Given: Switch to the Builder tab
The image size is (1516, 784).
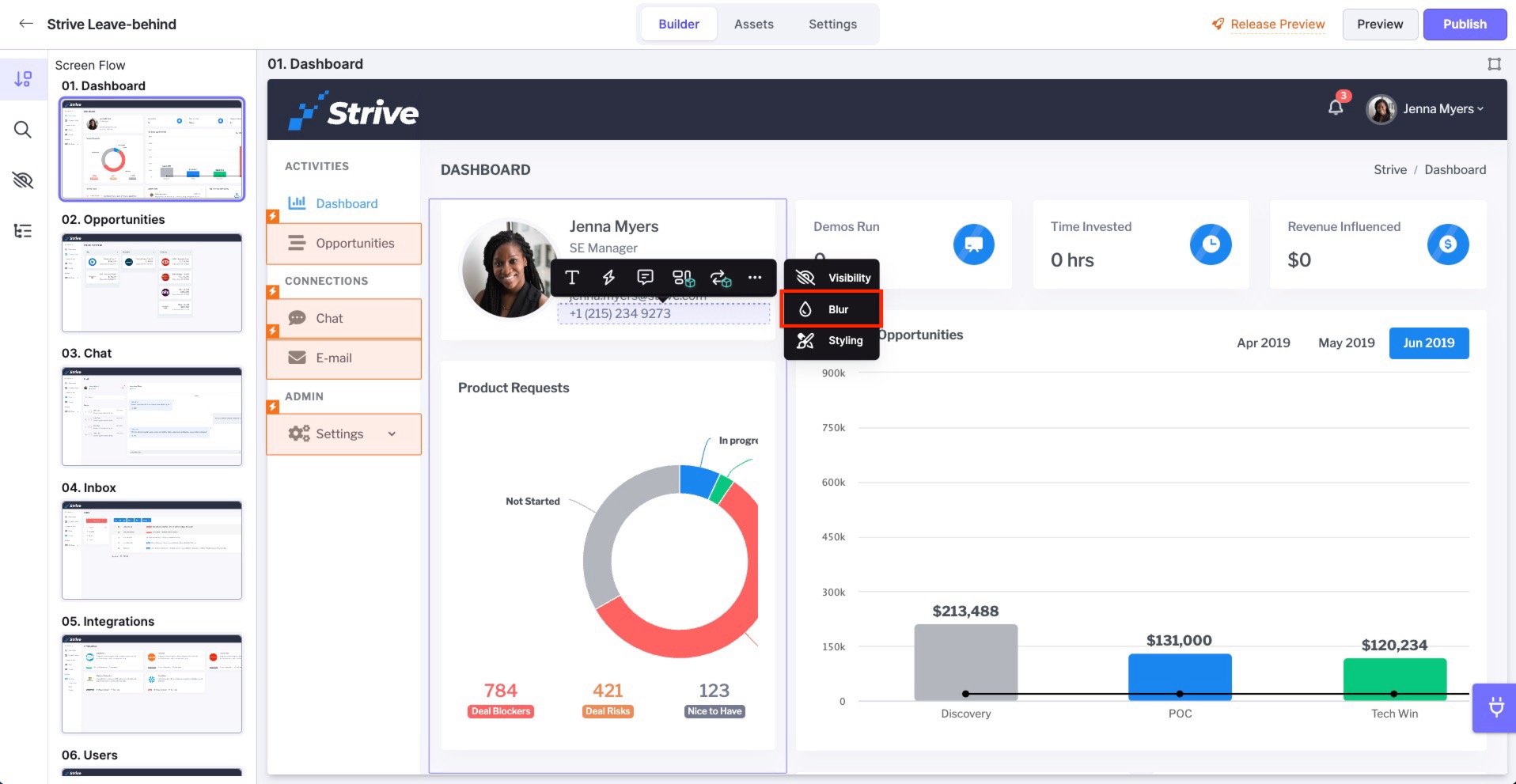Looking at the screenshot, I should [679, 24].
